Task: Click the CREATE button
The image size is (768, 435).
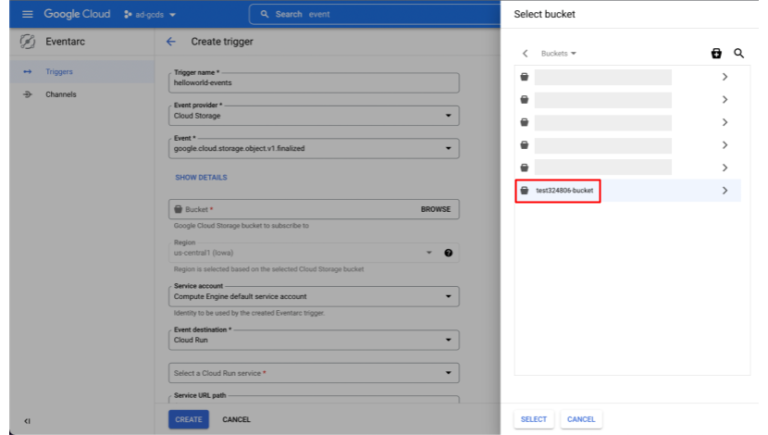Action: tap(189, 419)
